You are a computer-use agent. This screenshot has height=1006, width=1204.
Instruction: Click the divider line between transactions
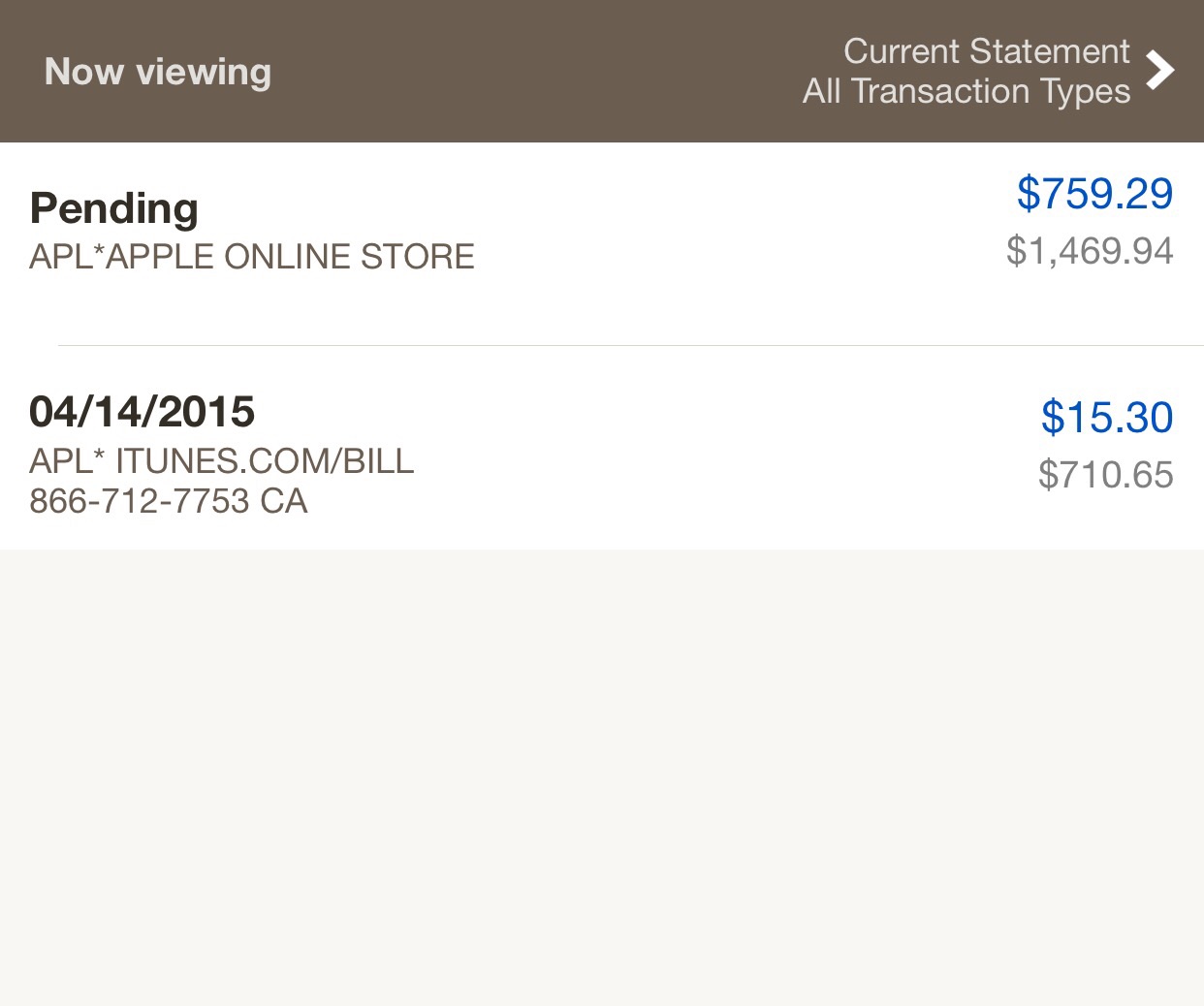630,345
